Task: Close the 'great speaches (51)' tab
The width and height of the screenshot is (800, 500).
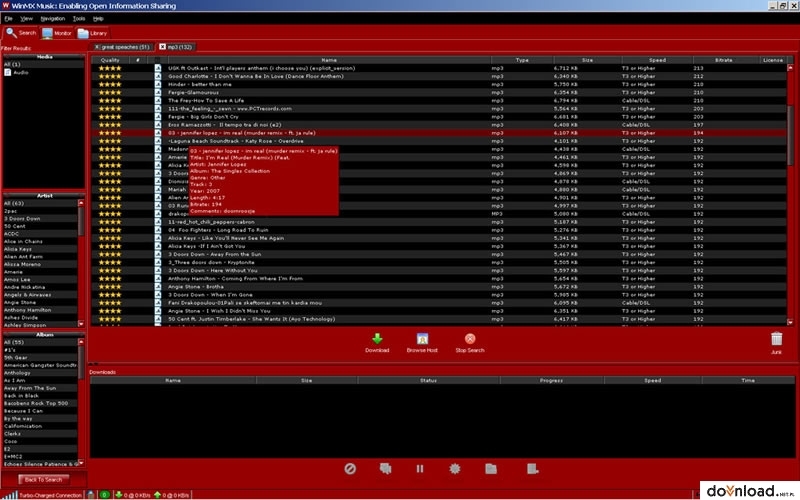Action: (97, 46)
